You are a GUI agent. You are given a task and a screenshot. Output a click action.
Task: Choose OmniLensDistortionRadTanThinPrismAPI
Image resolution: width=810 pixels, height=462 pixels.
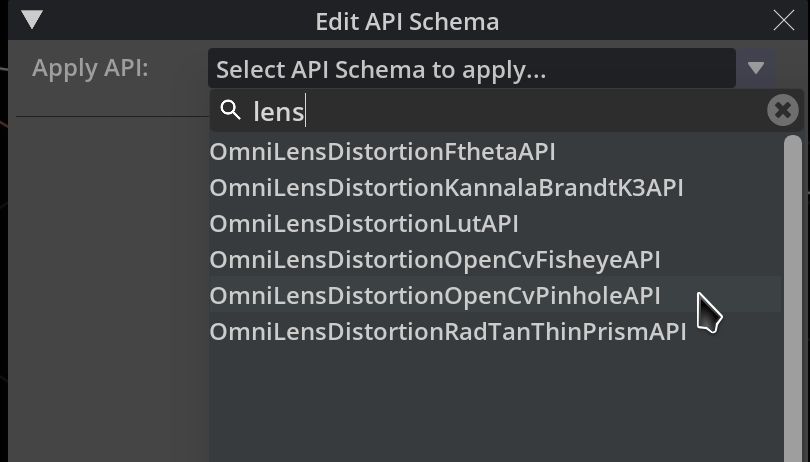[447, 332]
